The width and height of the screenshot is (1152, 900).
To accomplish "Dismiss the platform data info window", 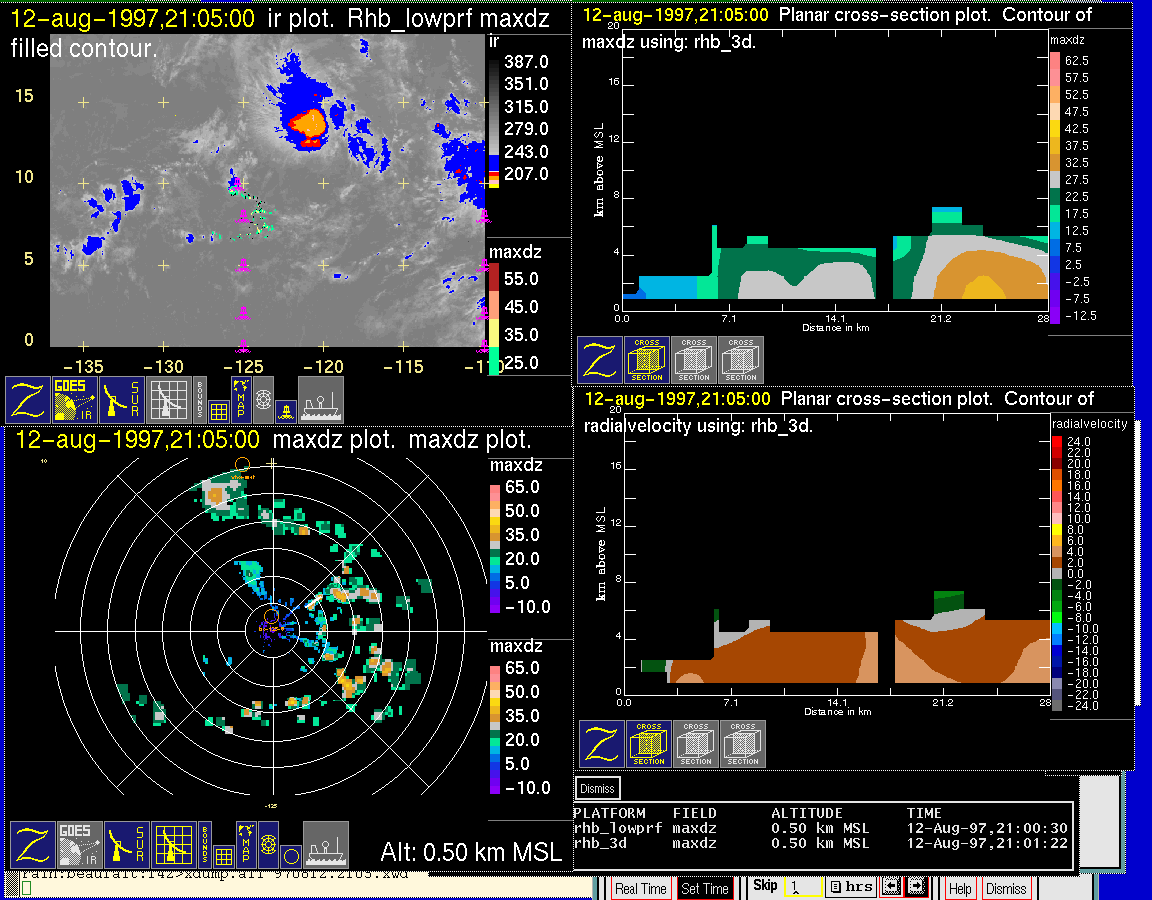I will click(598, 788).
